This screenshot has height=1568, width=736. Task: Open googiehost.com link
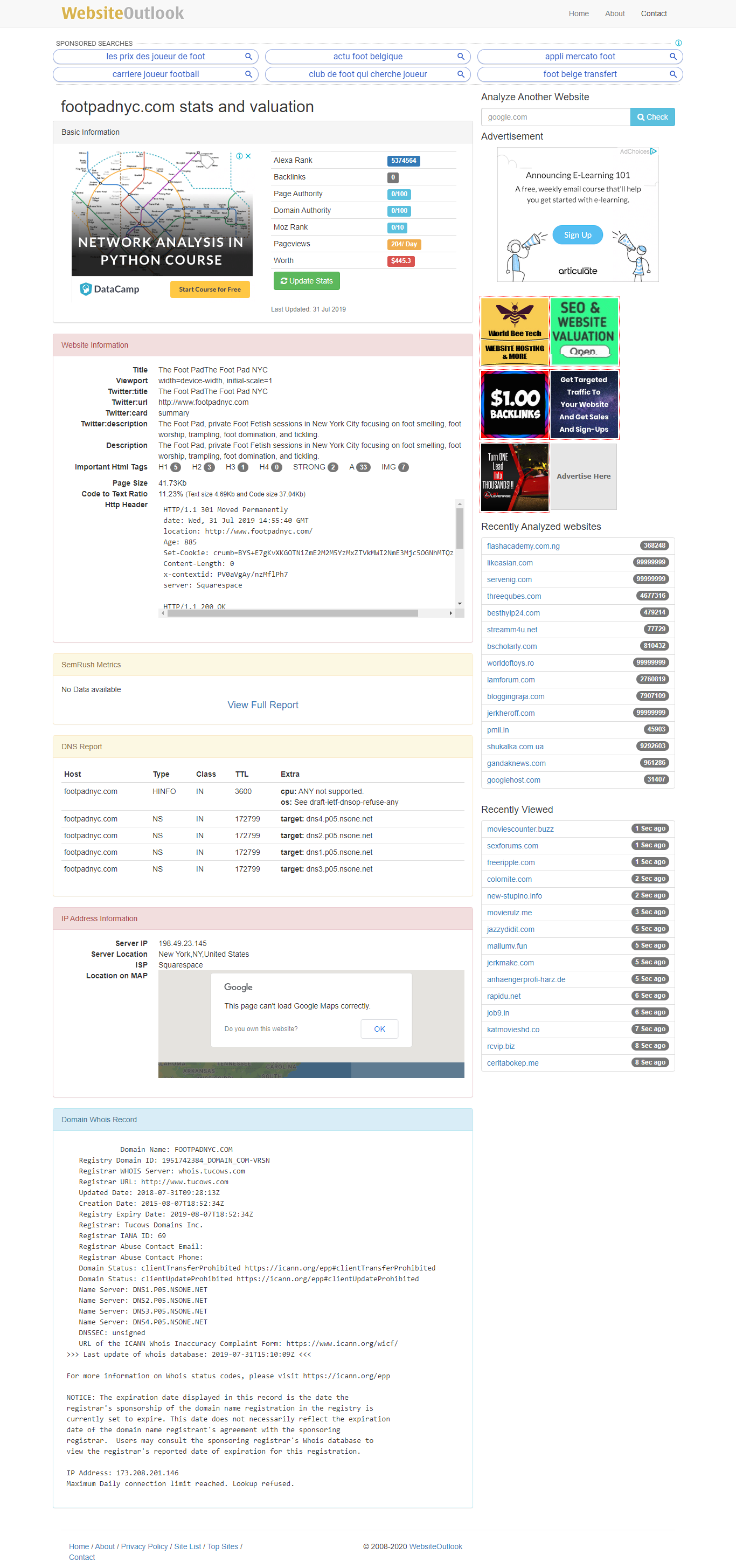[x=513, y=780]
